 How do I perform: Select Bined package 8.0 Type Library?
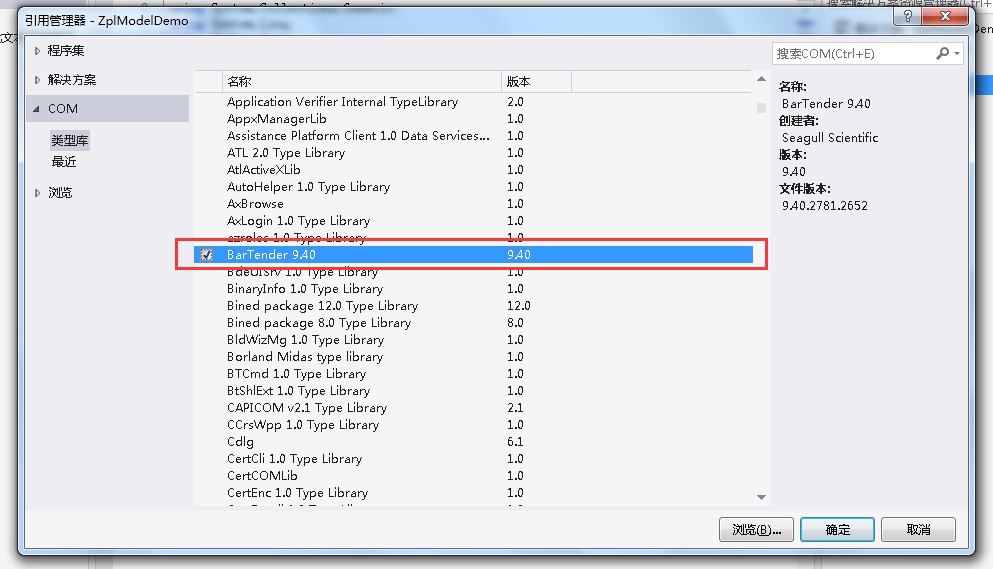coord(473,323)
